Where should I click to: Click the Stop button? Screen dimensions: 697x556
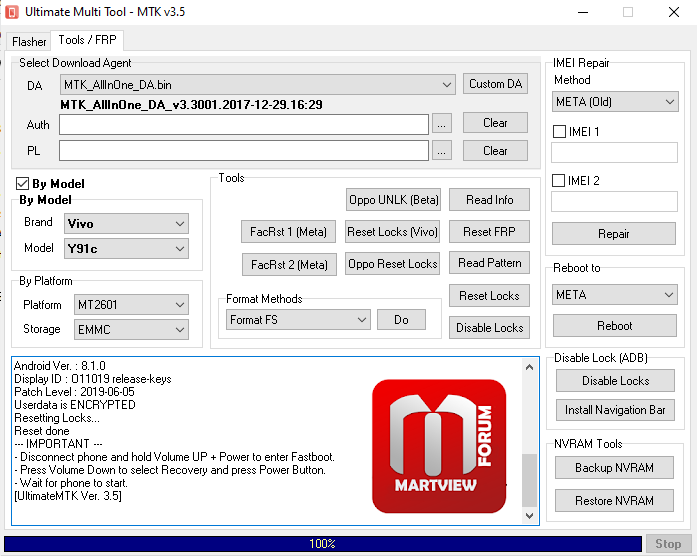point(668,544)
